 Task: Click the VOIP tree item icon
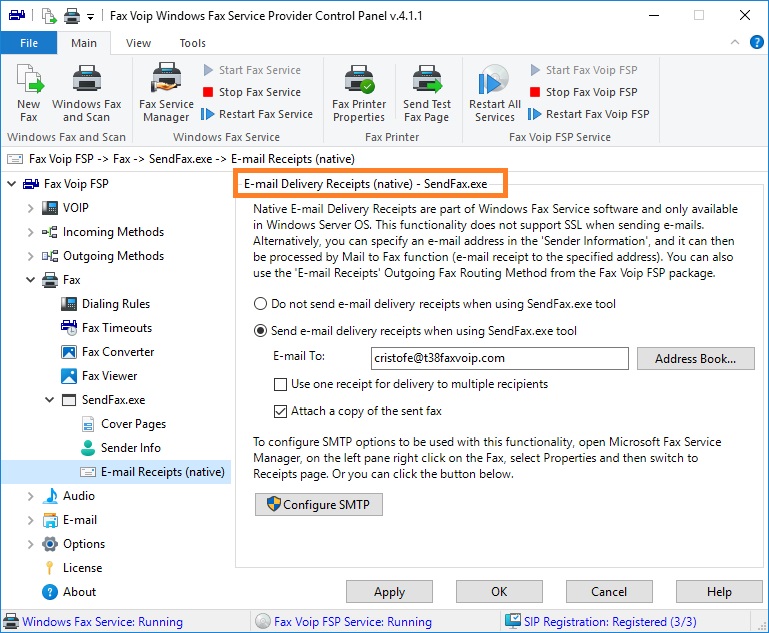(x=50, y=208)
